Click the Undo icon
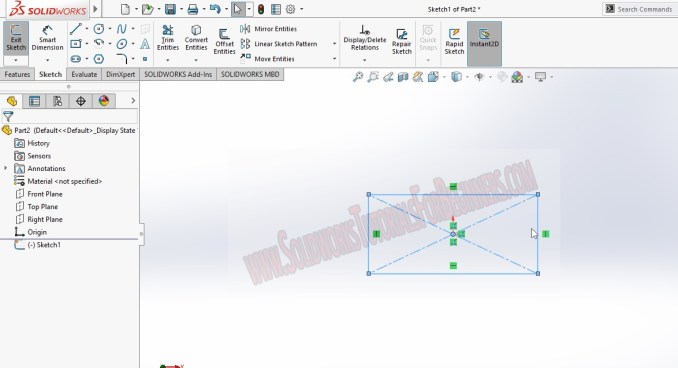The width and height of the screenshot is (678, 368). click(215, 9)
